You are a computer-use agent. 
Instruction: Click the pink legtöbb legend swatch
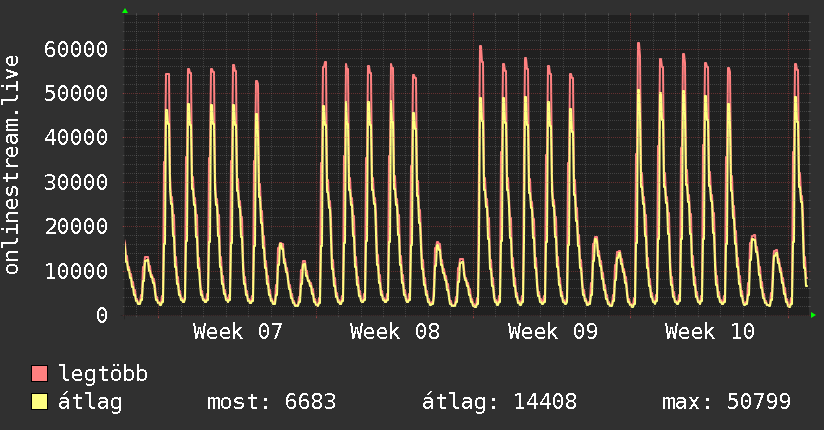click(x=39, y=373)
